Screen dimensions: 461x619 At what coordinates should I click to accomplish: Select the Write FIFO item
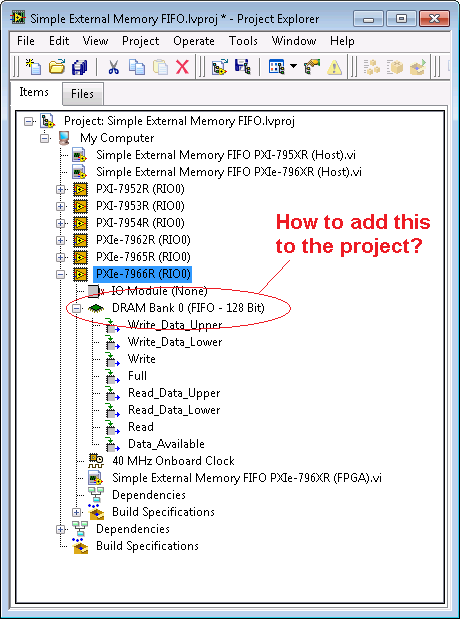(142, 359)
